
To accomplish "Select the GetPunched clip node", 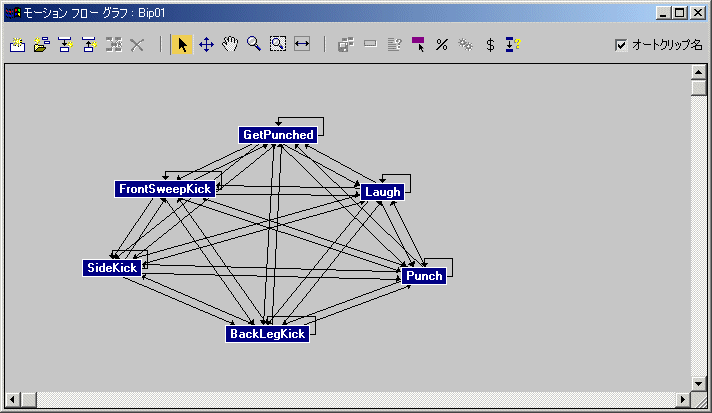I will pyautogui.click(x=278, y=135).
